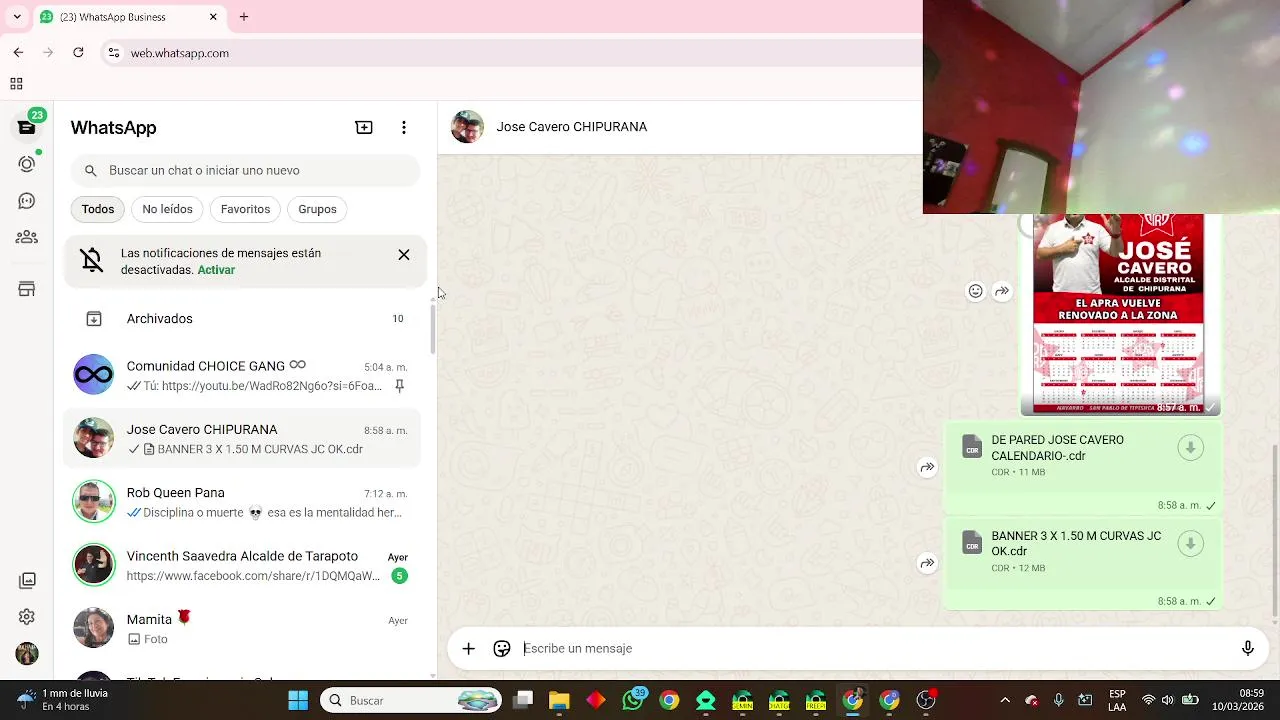Select the Favoritos filter
This screenshot has width=1280, height=720.
point(245,209)
